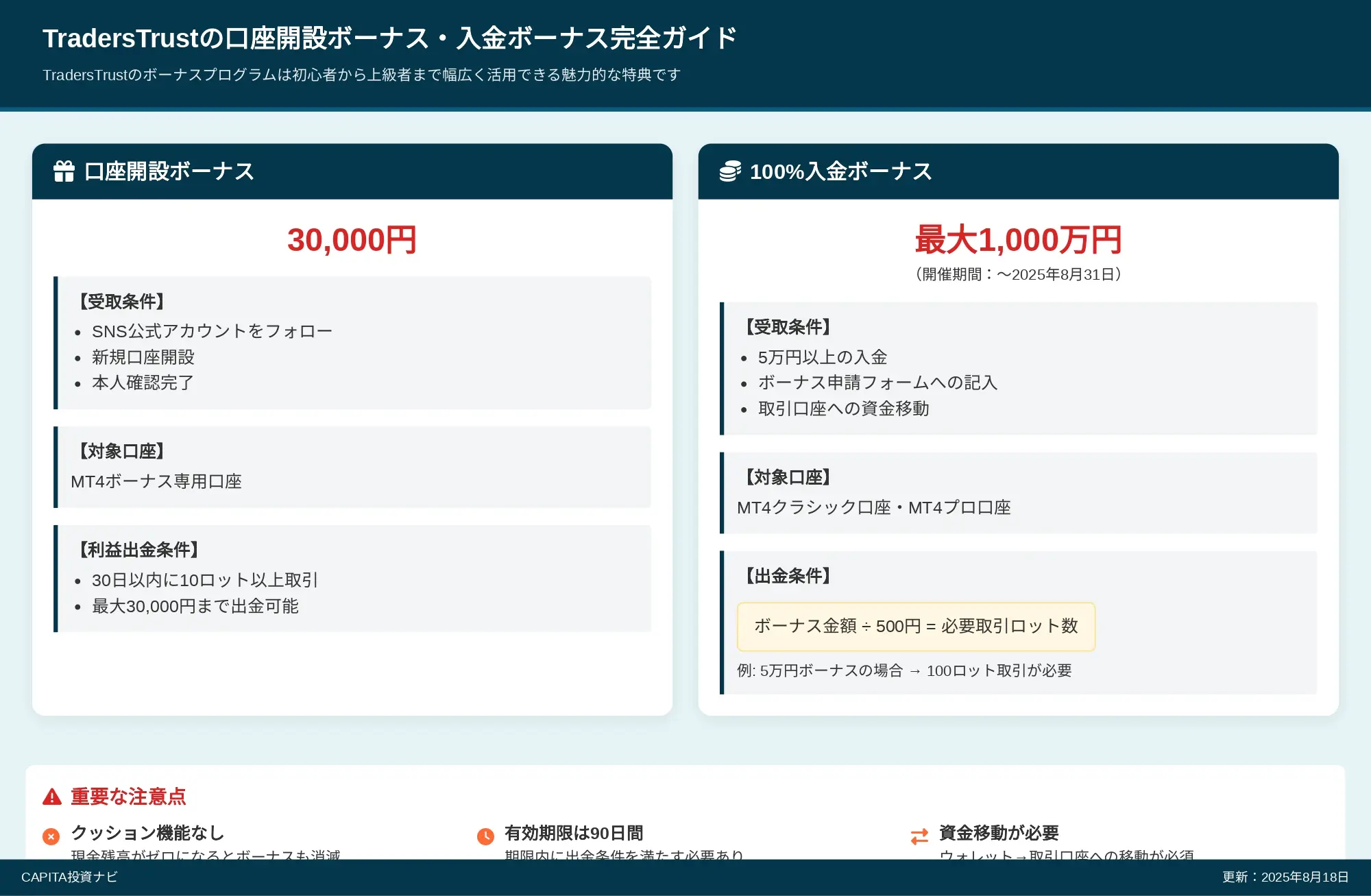
Task: Click 【対象口座】 heading above MT4ボーナス専用口座
Action: point(122,451)
